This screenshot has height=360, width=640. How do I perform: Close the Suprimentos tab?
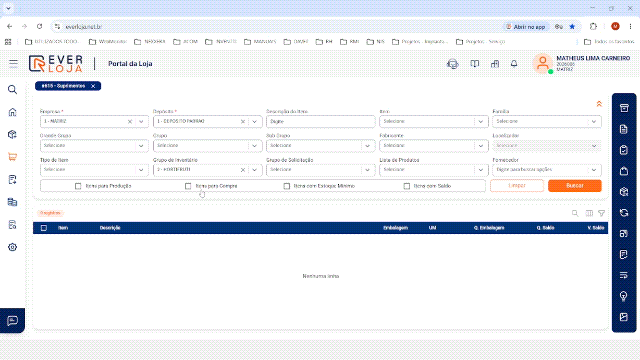pos(93,86)
